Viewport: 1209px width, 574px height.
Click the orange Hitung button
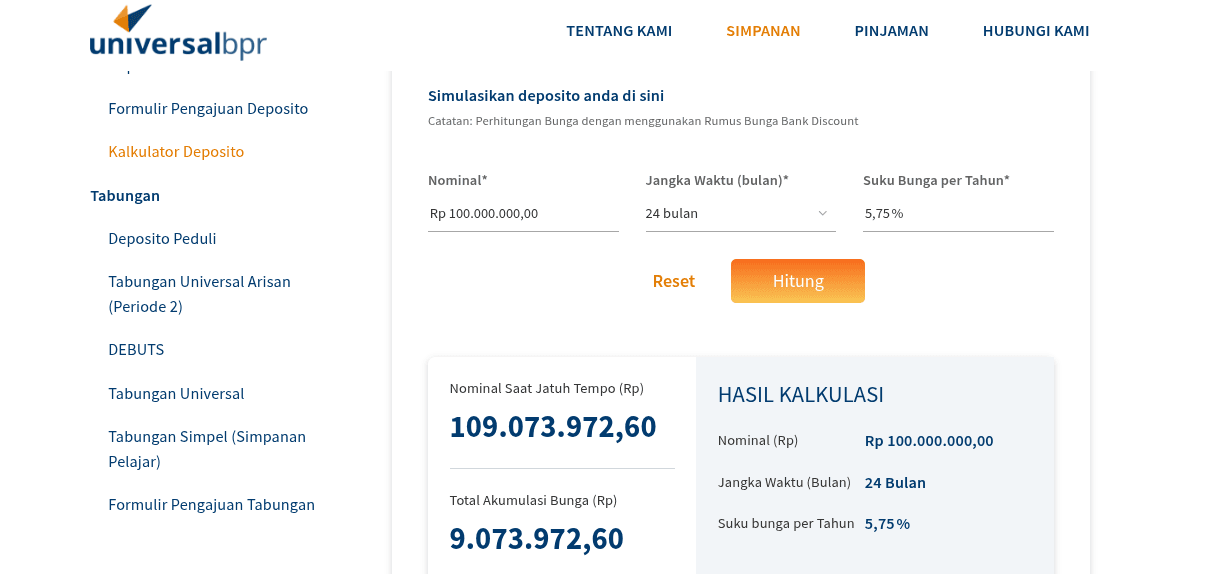tap(798, 281)
